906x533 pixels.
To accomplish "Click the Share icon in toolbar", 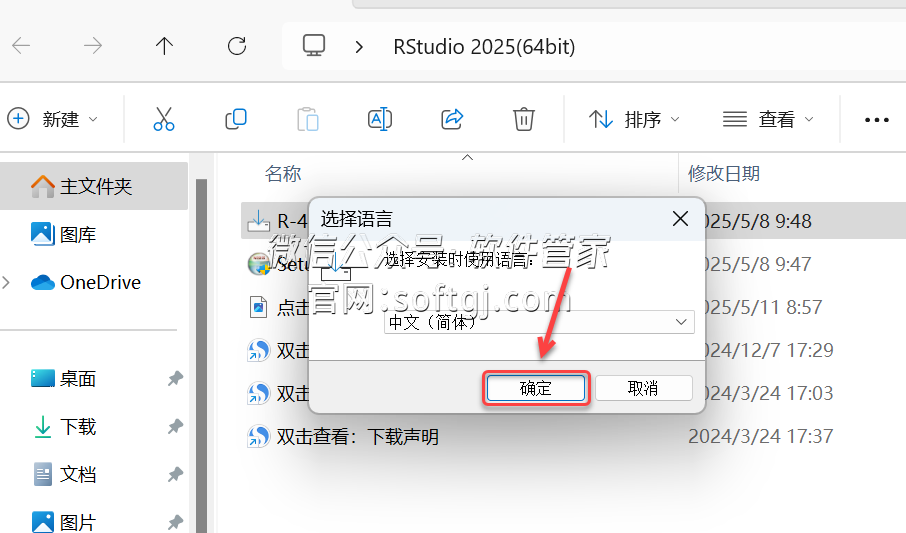I will 452,119.
